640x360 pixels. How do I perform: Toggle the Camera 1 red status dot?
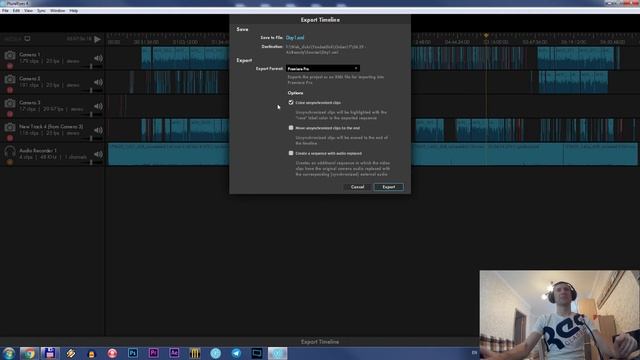10,66
